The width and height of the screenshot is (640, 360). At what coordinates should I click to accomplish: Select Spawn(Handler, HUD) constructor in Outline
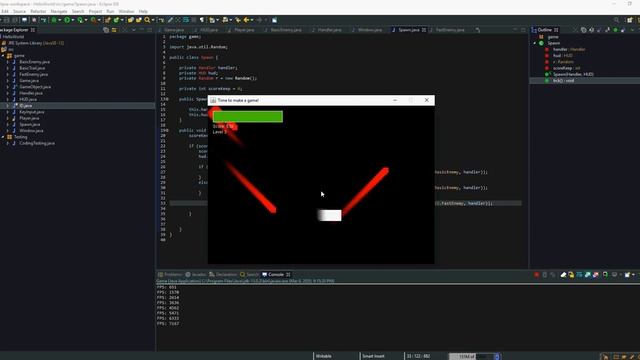(573, 74)
